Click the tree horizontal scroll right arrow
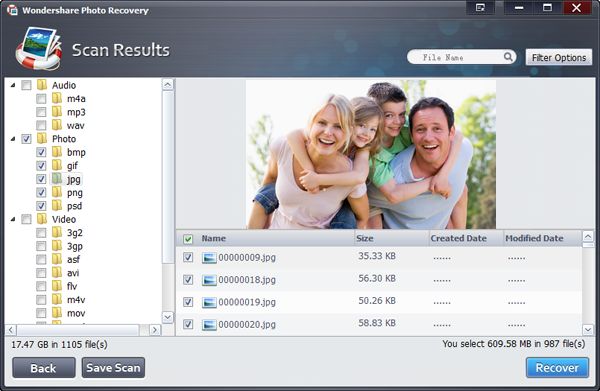This screenshot has width=600, height=391. 155,330
